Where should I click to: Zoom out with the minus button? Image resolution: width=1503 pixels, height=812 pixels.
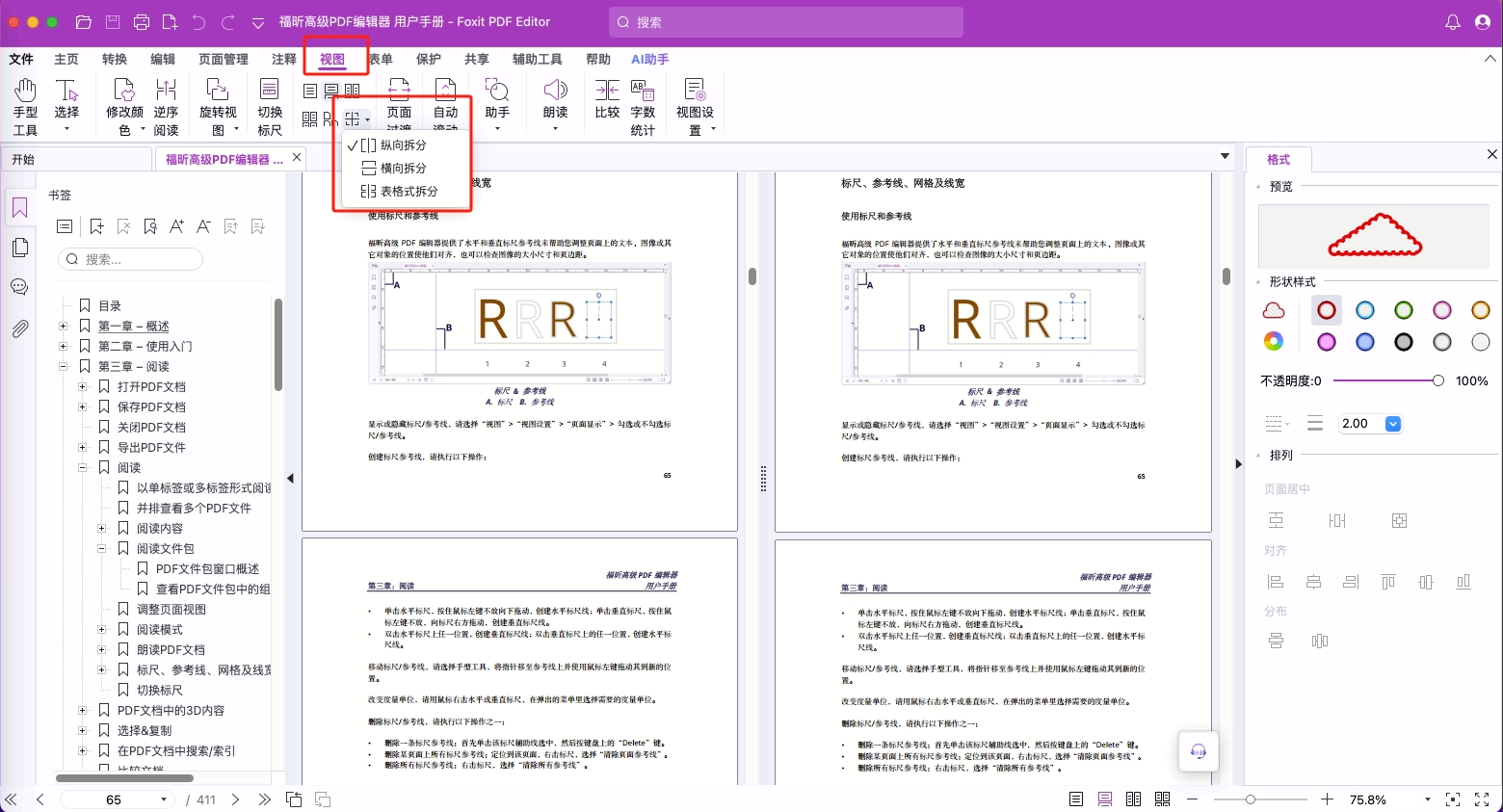[x=1192, y=799]
